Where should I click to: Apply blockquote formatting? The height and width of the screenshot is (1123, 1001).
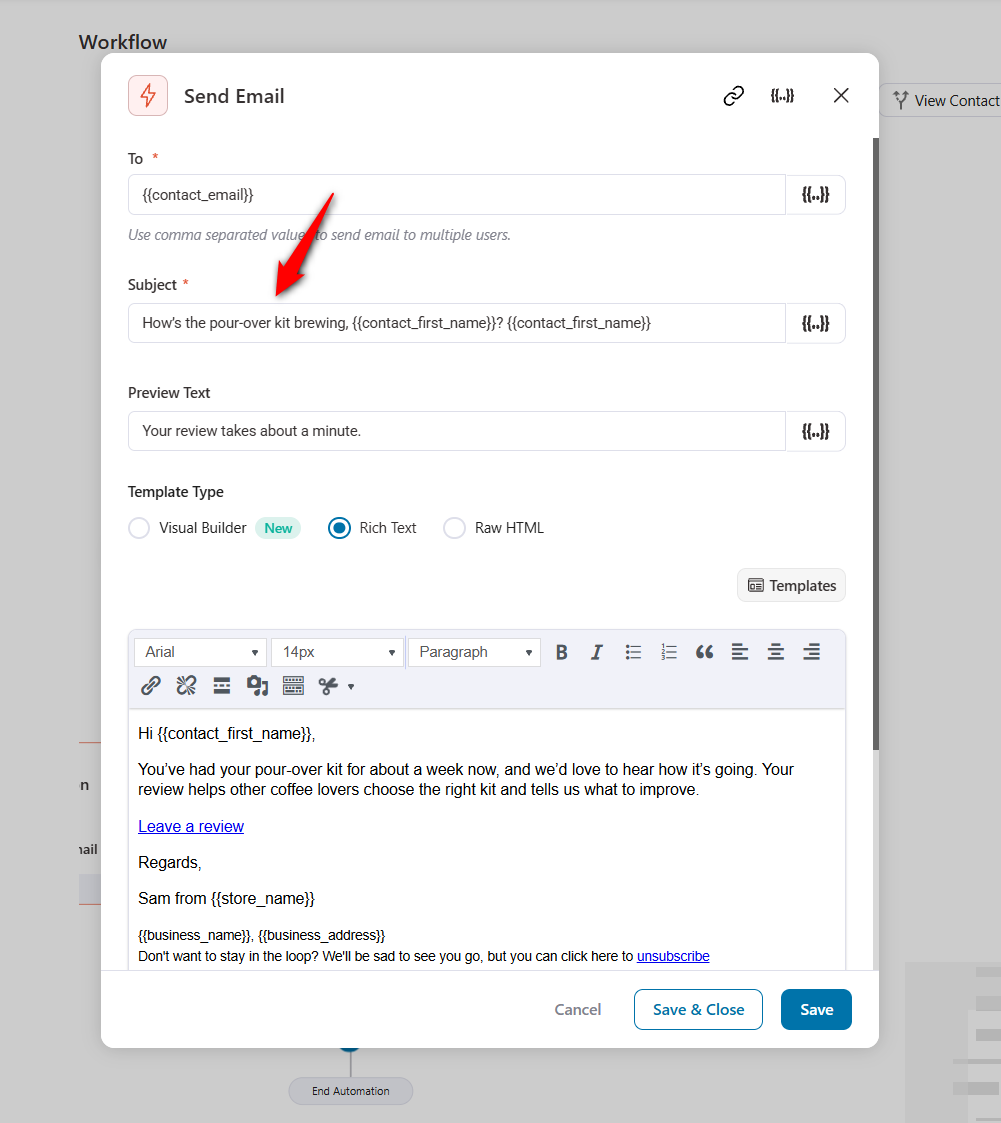(705, 652)
